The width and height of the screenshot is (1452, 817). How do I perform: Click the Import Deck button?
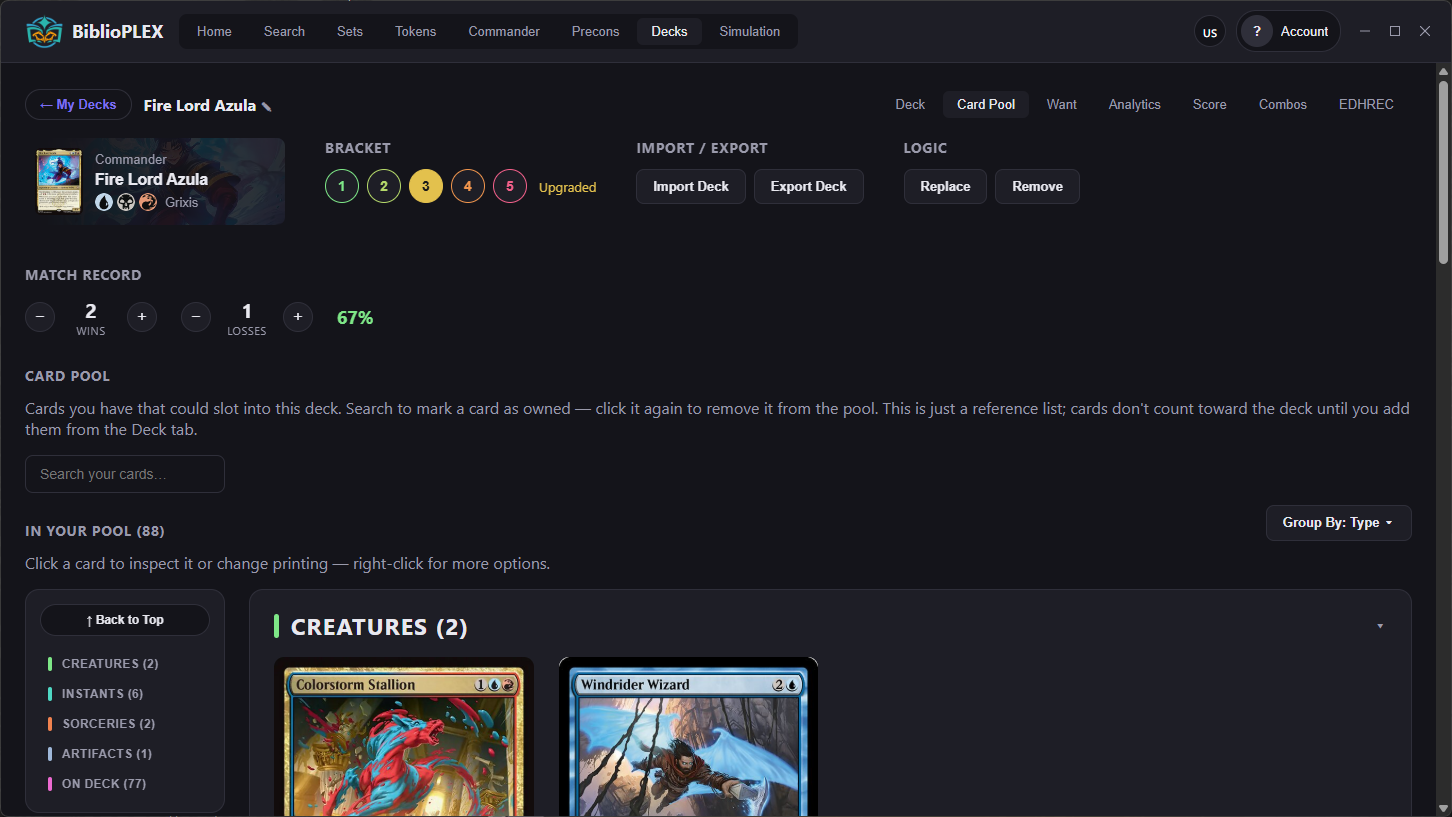691,187
